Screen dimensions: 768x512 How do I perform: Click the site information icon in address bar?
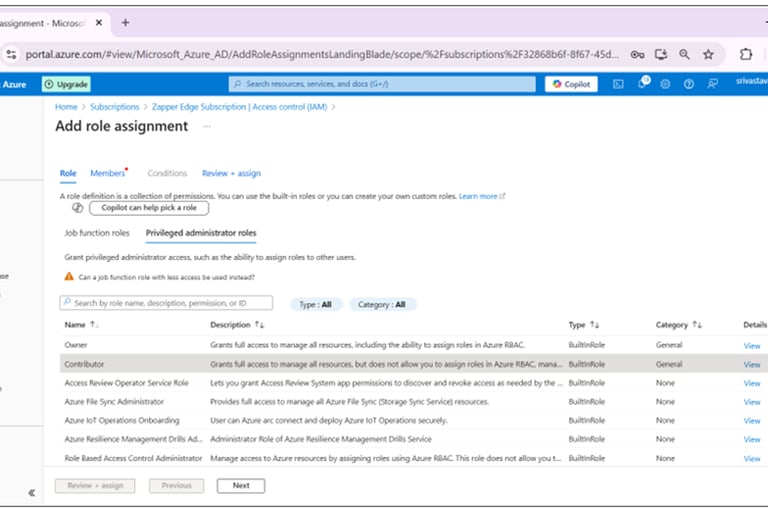[11, 54]
